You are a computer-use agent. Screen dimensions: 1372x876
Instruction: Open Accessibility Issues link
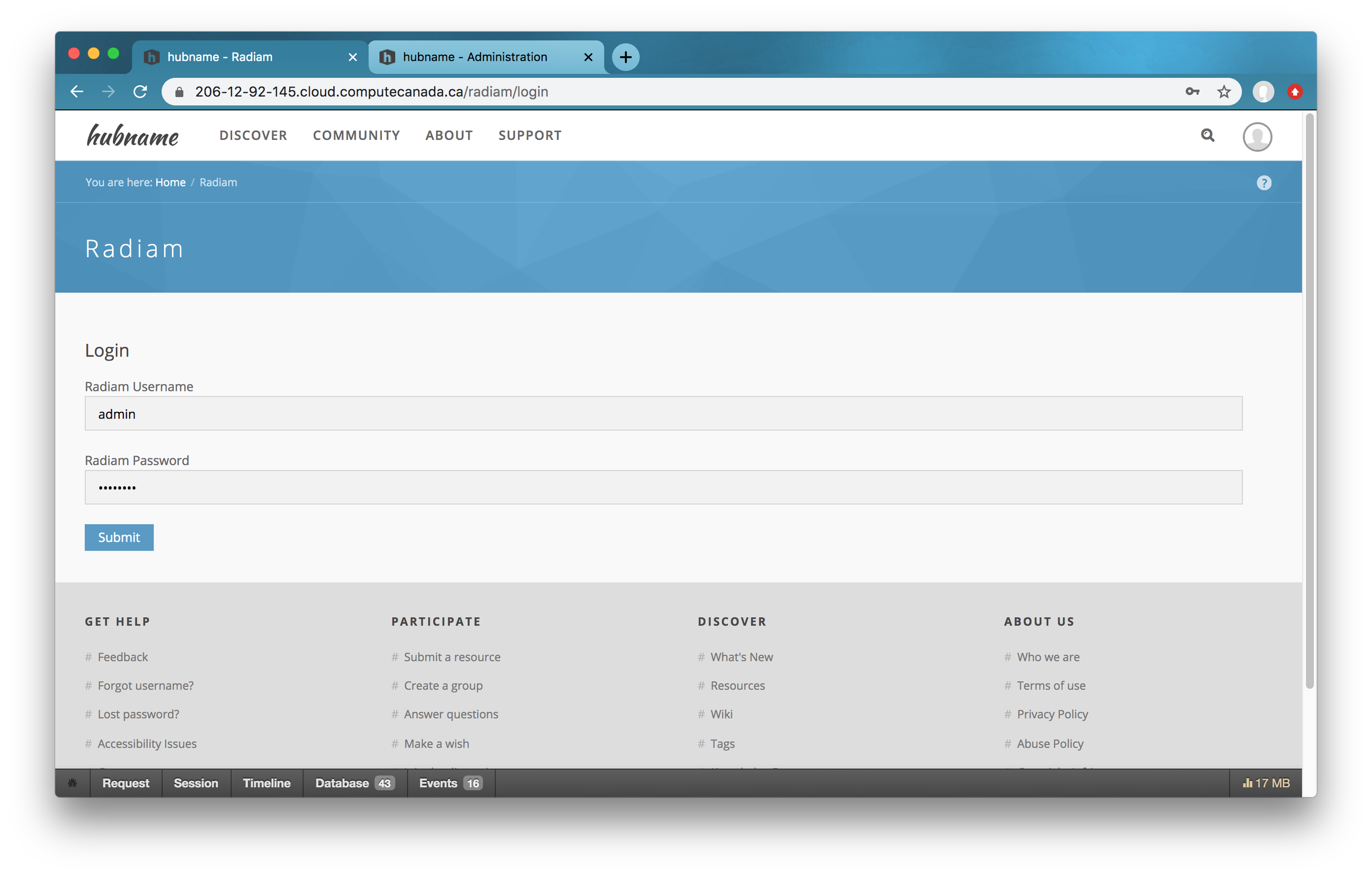[x=147, y=743]
